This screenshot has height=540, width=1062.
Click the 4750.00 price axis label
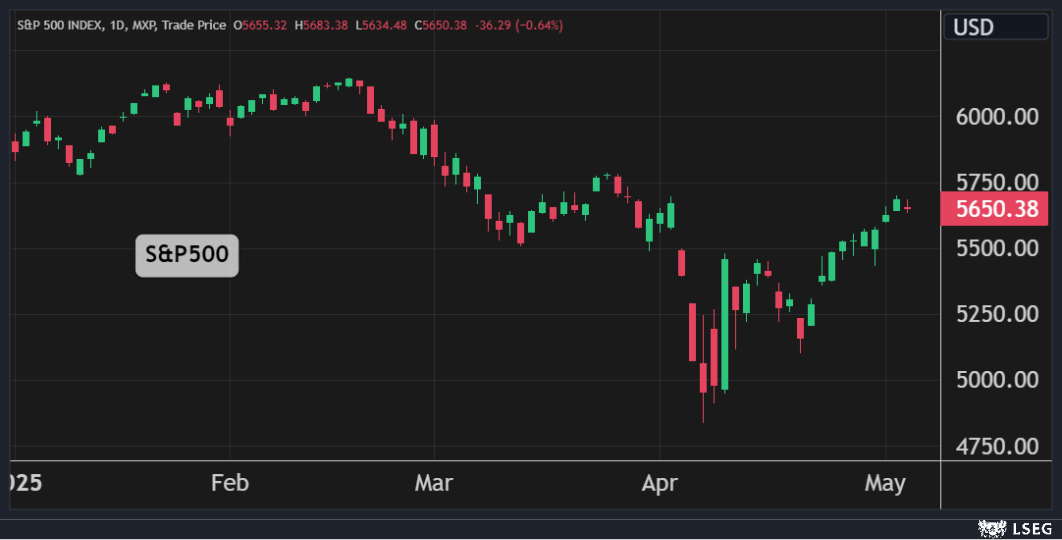998,446
